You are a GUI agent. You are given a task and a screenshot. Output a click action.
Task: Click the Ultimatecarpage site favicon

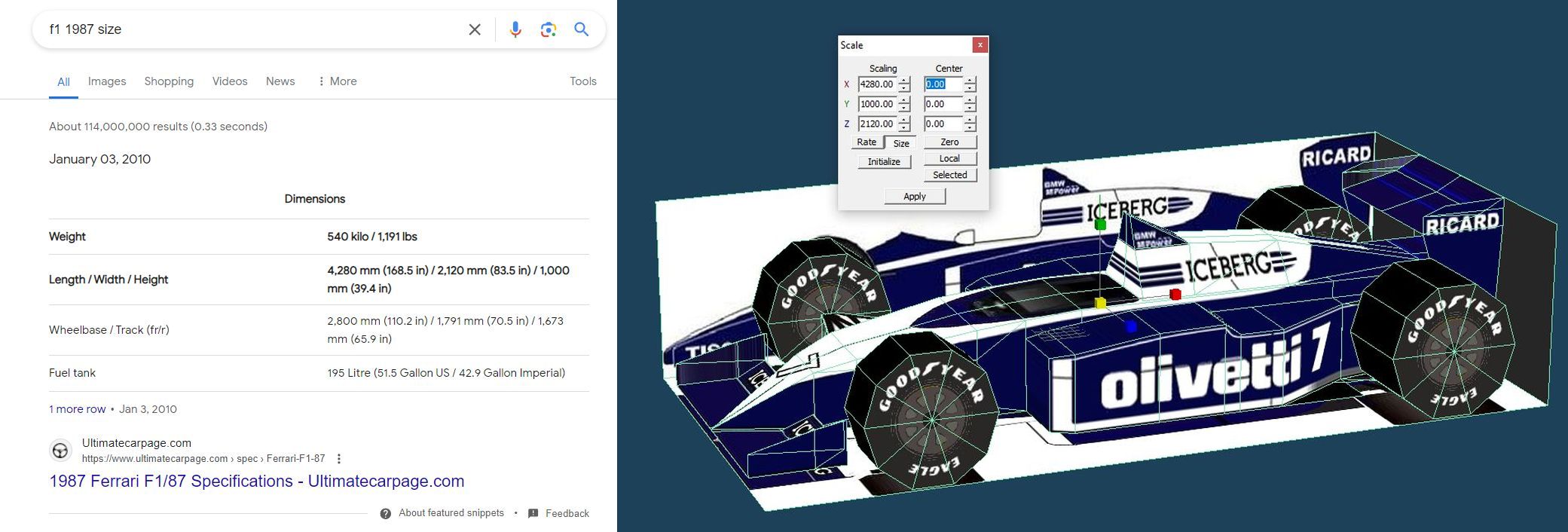pyautogui.click(x=60, y=451)
